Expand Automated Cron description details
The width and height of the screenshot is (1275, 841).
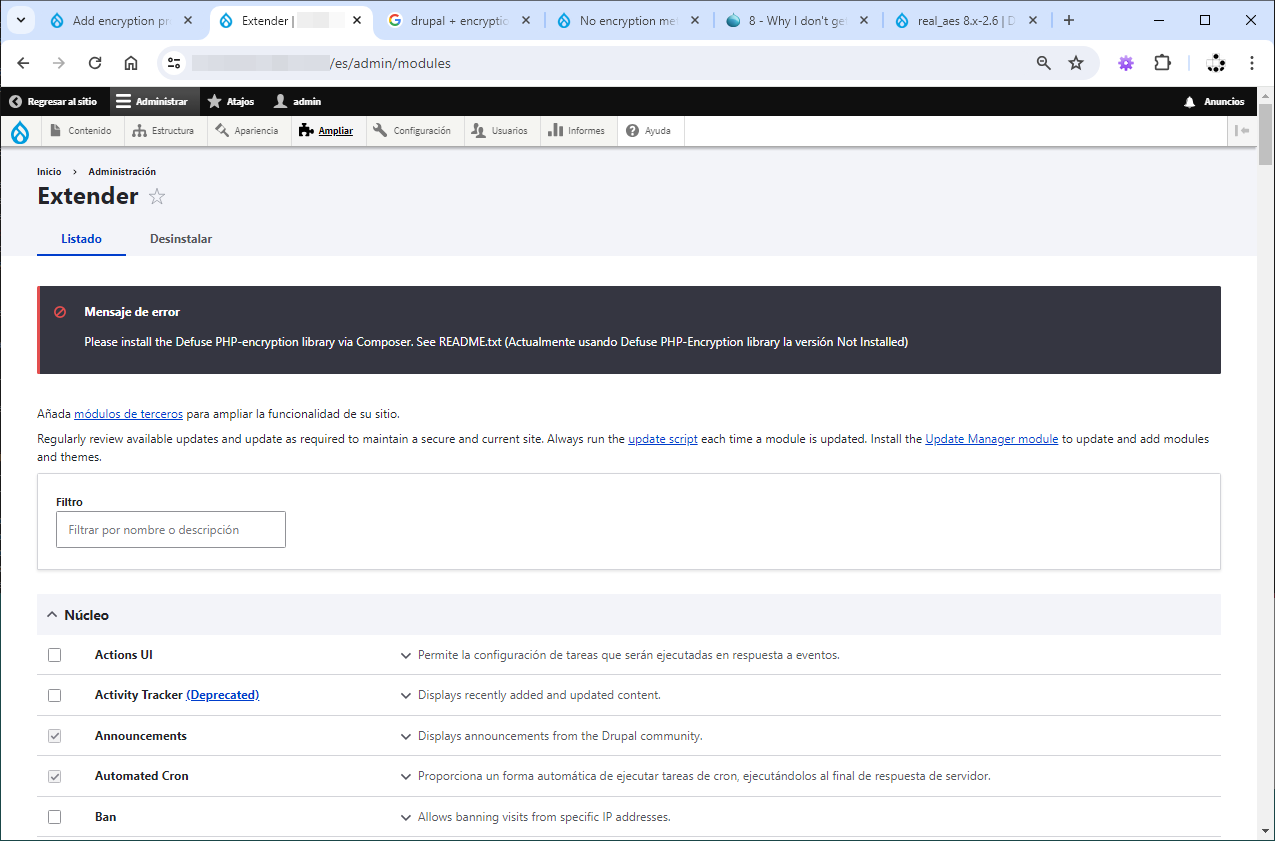tap(406, 777)
